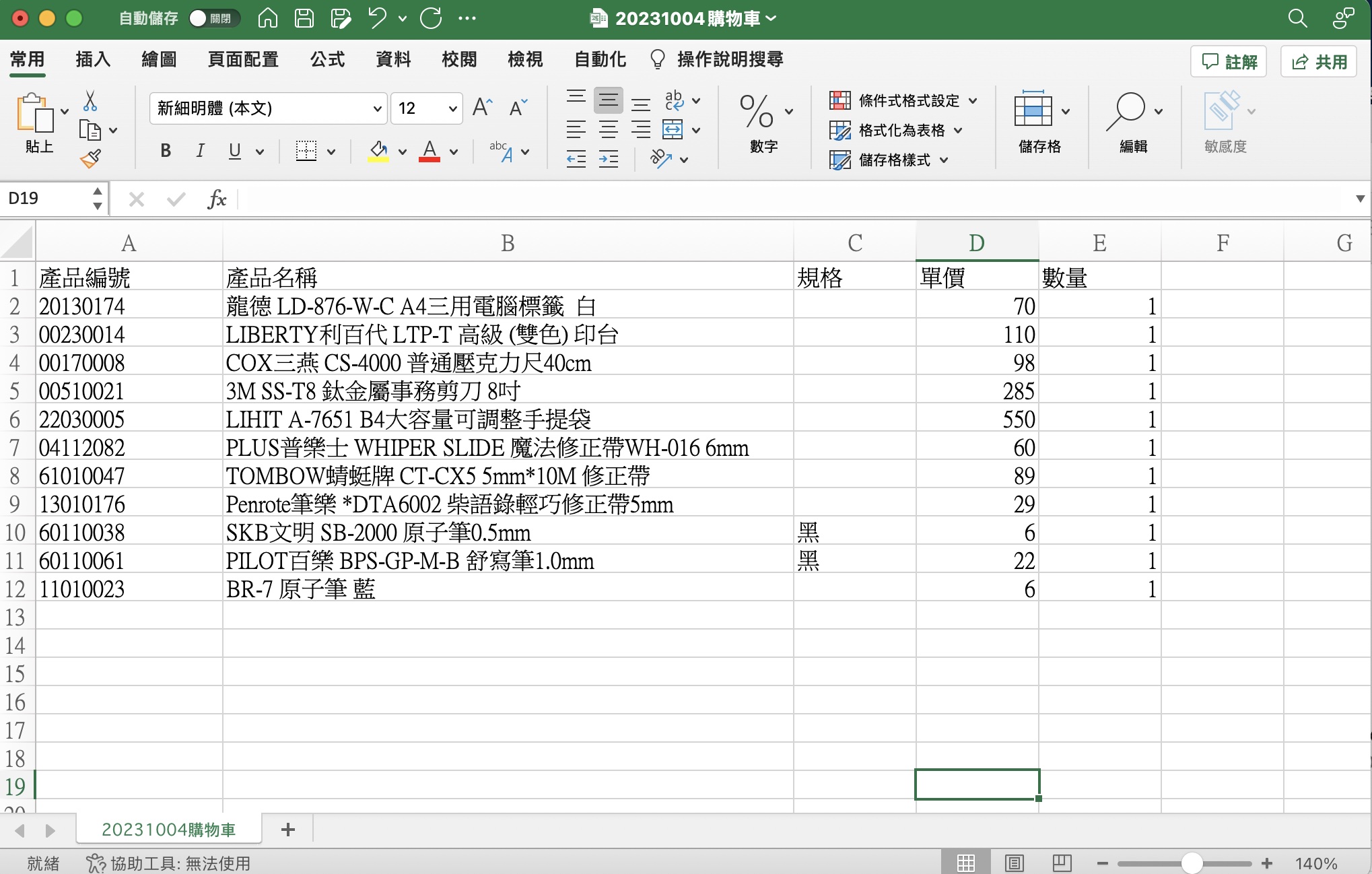Click the zoom slider handle
Image resolution: width=1372 pixels, height=874 pixels.
(1192, 863)
